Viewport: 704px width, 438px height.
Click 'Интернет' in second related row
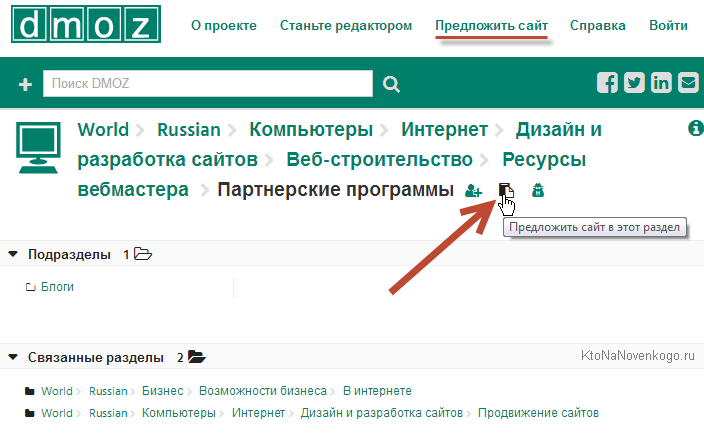(258, 413)
